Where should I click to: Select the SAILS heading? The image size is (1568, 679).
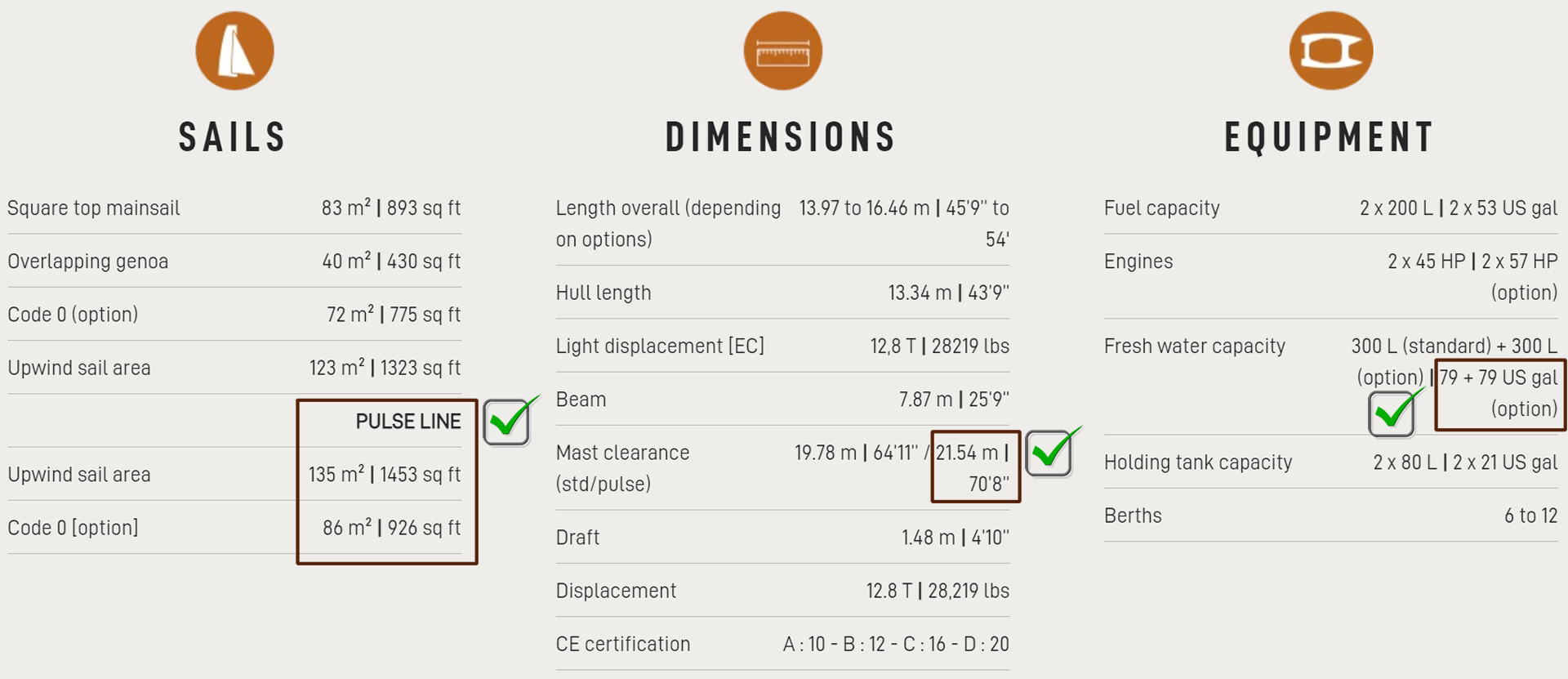click(233, 137)
